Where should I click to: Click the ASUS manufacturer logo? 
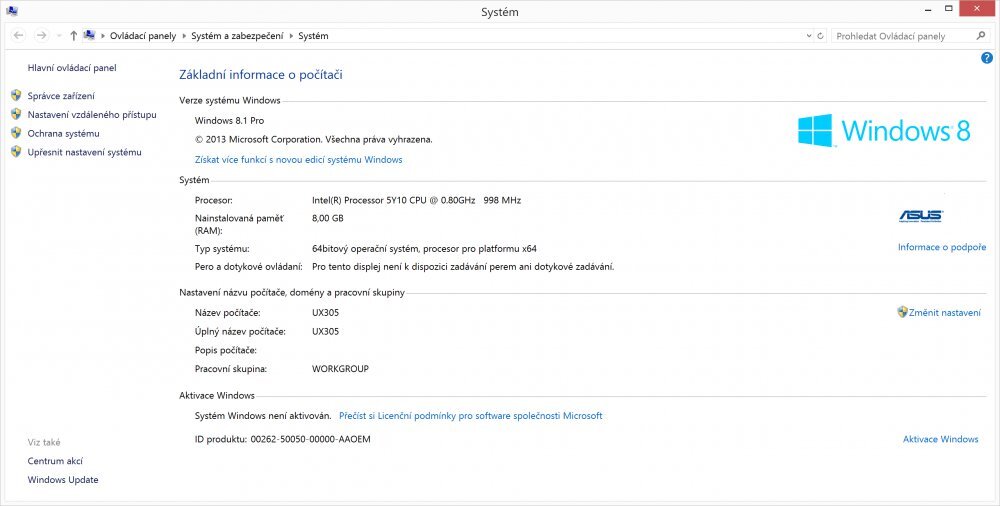[921, 216]
